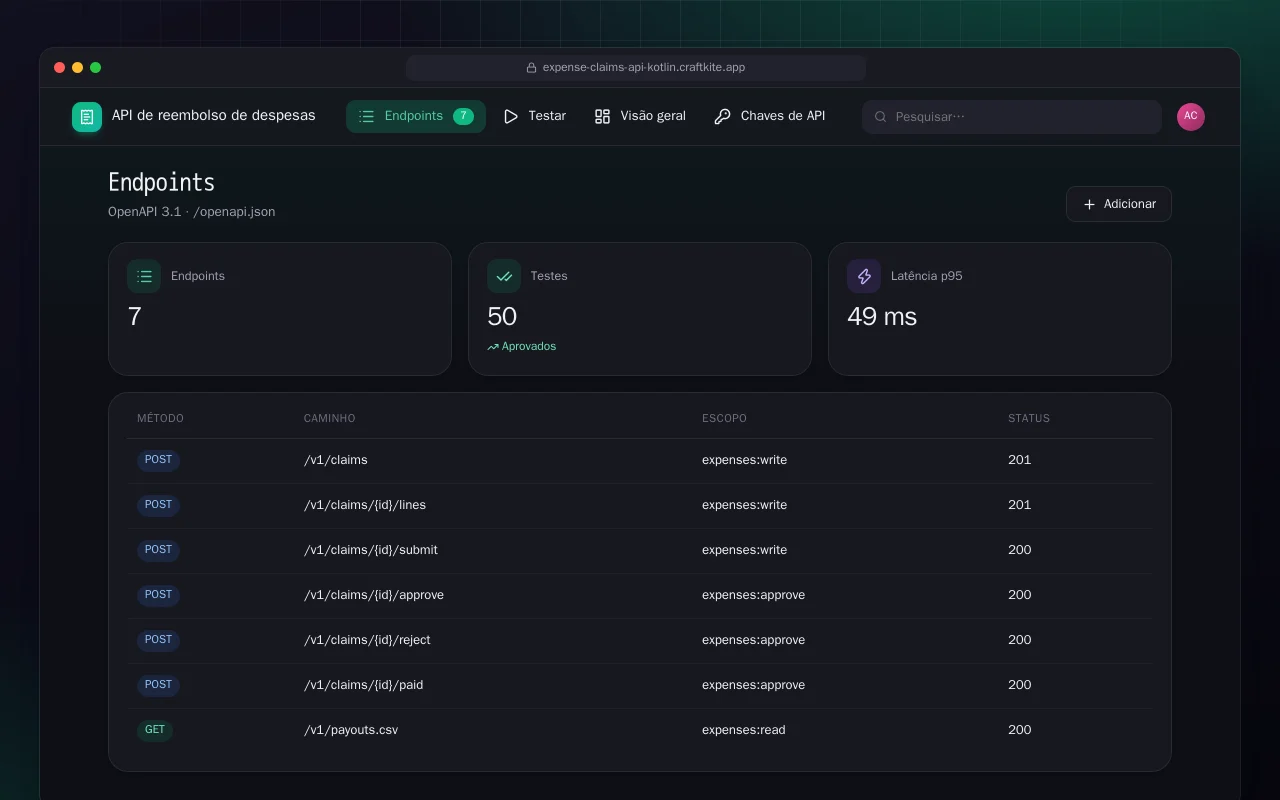The height and width of the screenshot is (800, 1280).
Task: Open the AC user avatar
Action: click(1191, 117)
